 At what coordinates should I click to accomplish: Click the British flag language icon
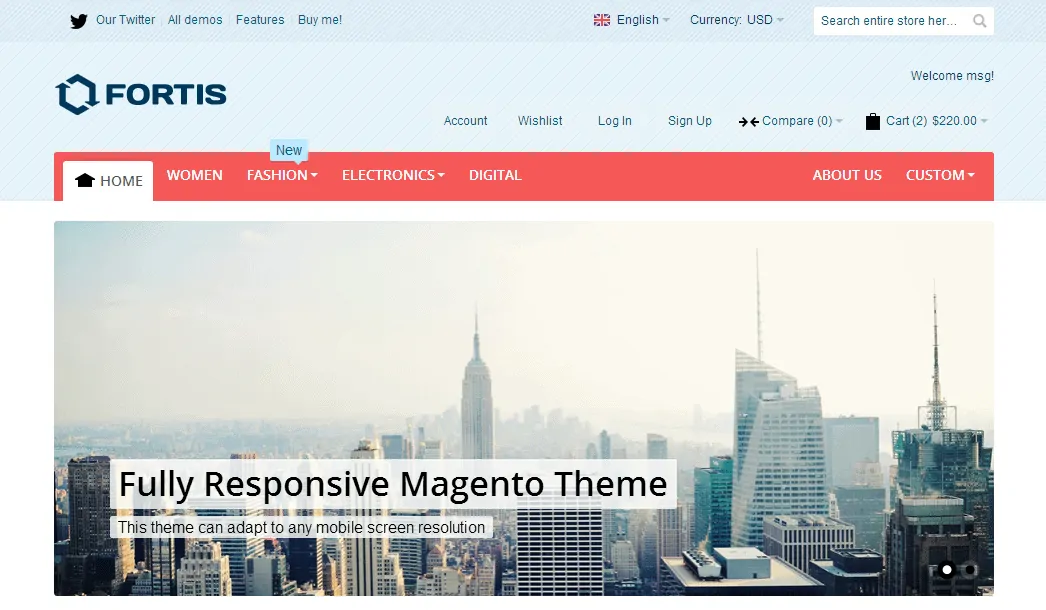[x=601, y=19]
